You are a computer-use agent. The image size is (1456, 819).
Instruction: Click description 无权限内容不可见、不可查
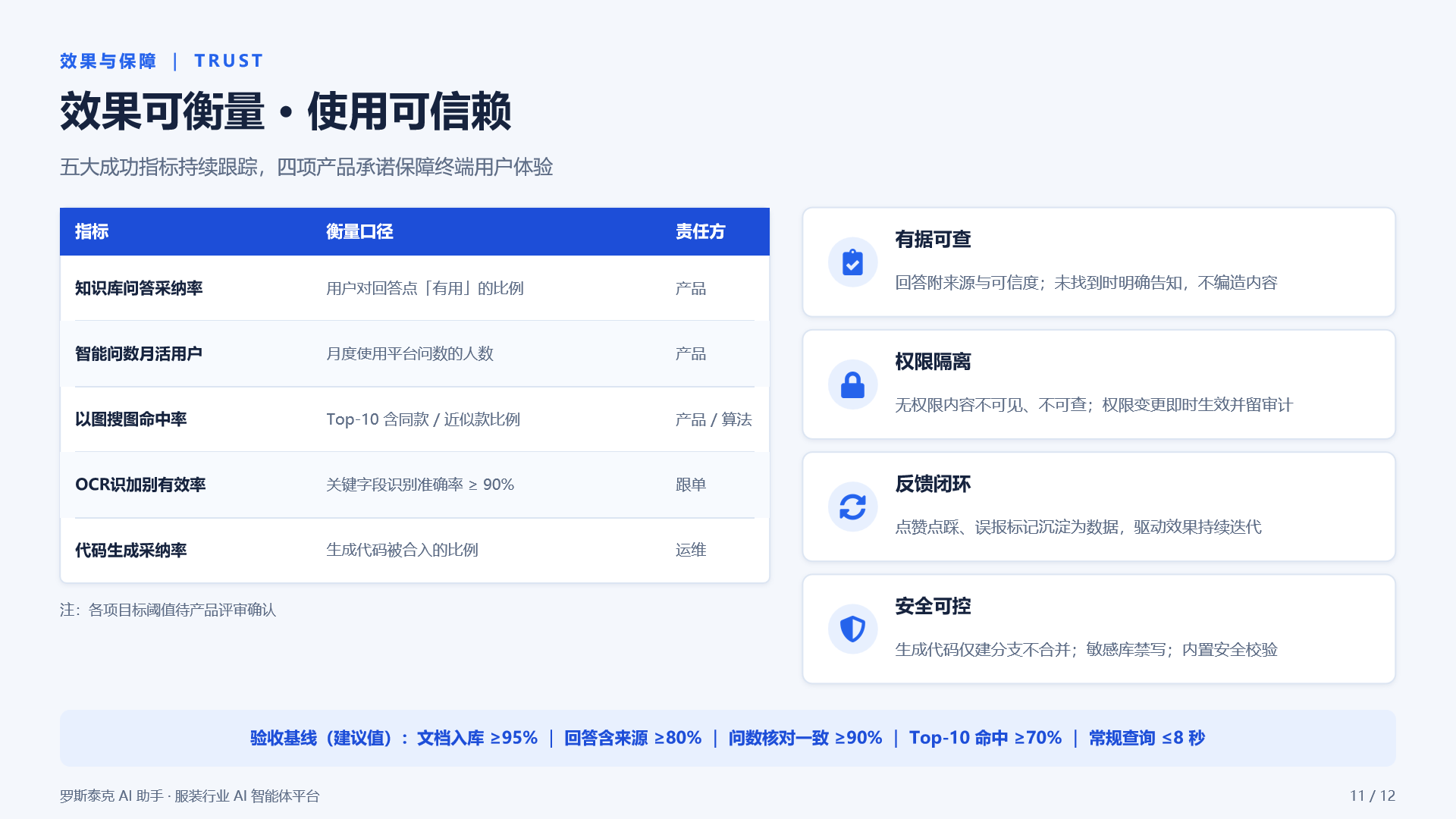[990, 405]
